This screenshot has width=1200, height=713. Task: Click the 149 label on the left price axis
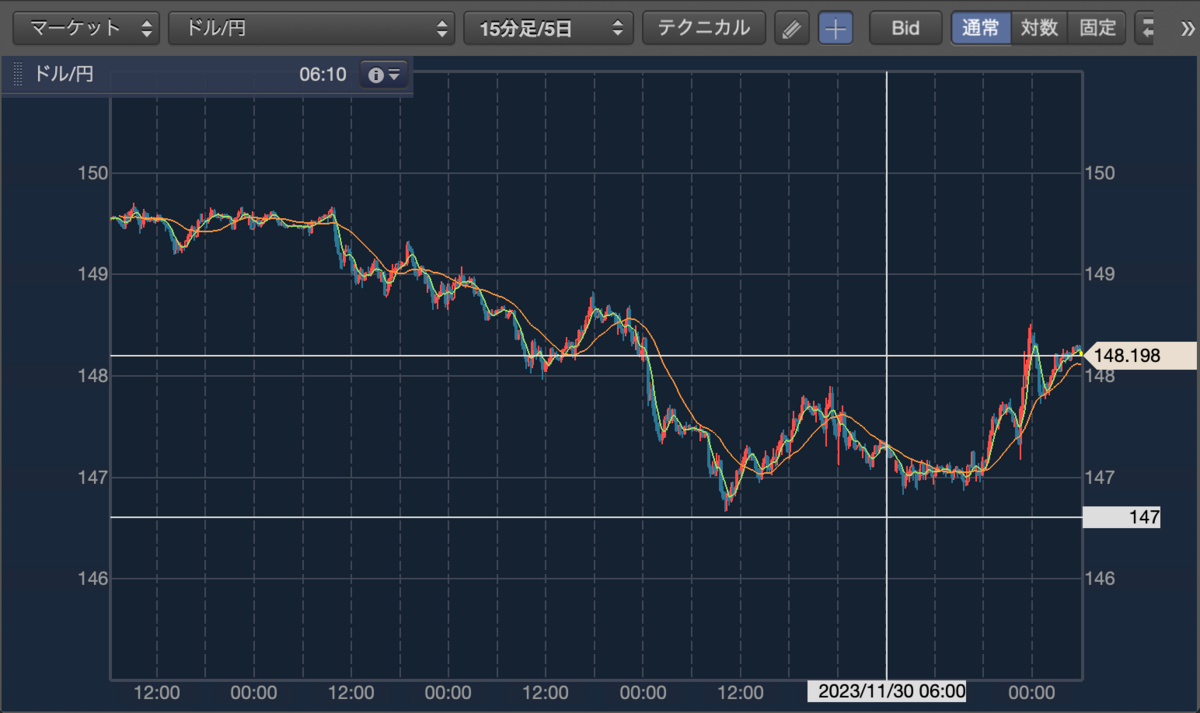[91, 275]
